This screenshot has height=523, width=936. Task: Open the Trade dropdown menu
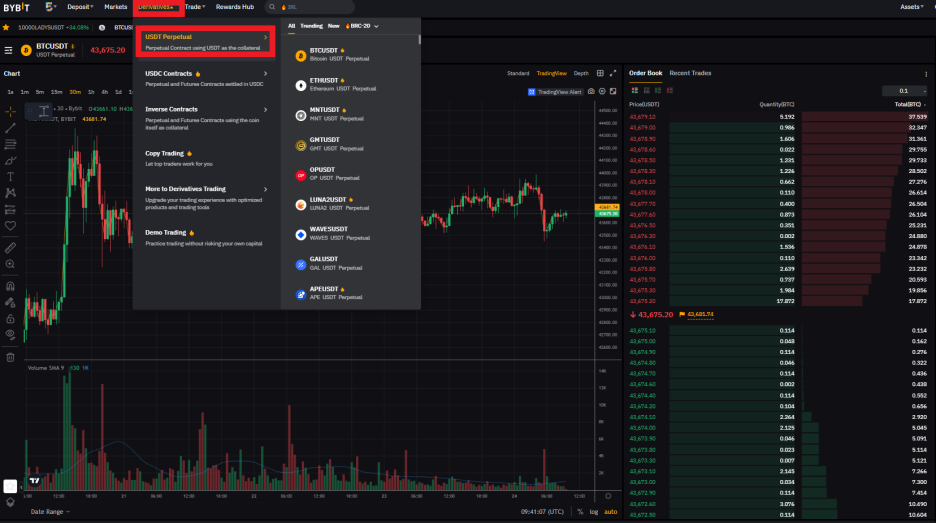tap(195, 7)
